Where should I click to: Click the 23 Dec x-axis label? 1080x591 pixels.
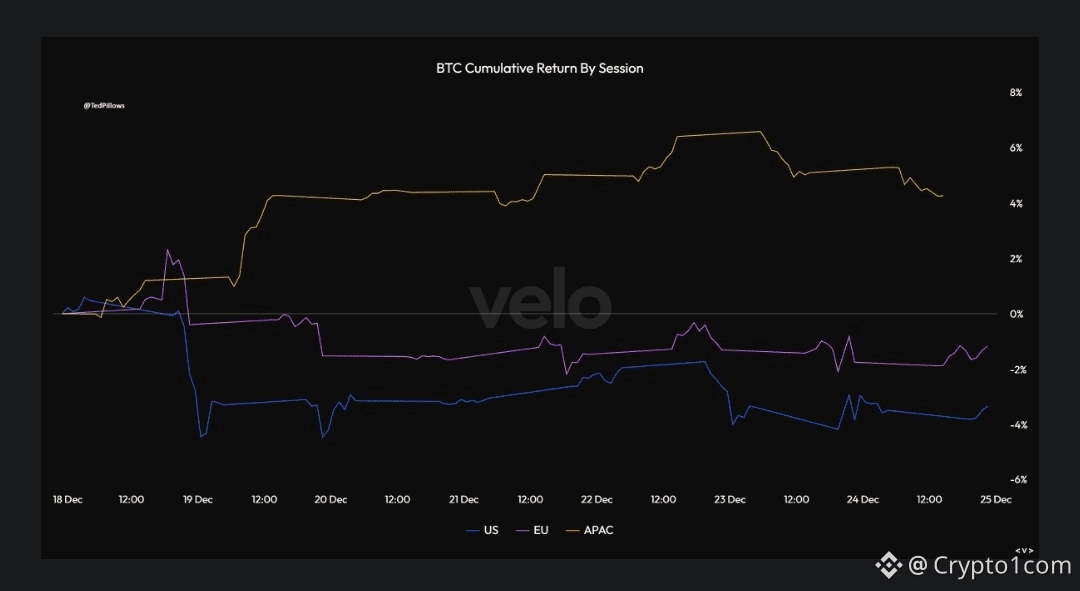(x=730, y=499)
